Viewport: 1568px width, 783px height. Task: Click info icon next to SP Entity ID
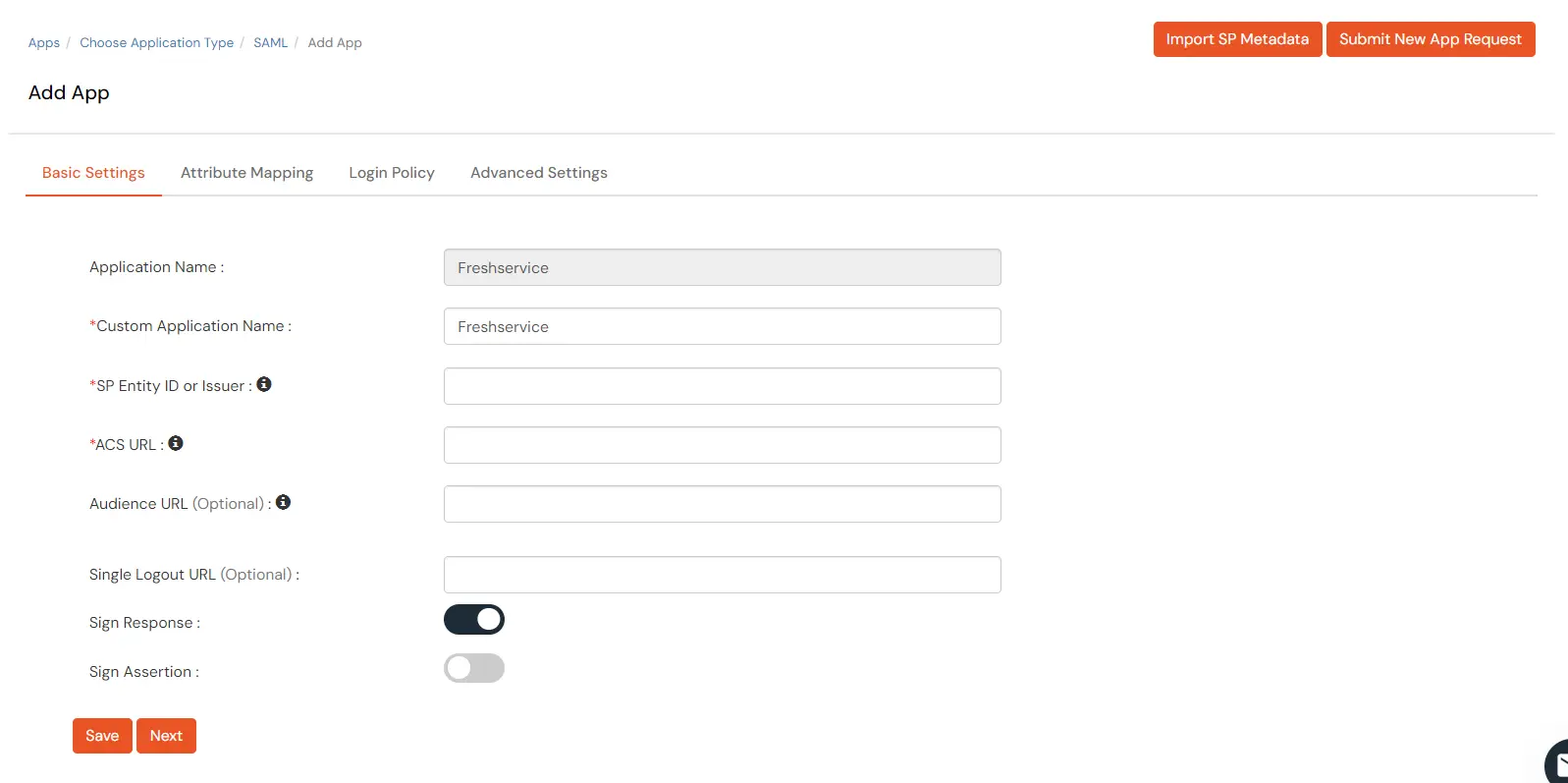point(264,384)
